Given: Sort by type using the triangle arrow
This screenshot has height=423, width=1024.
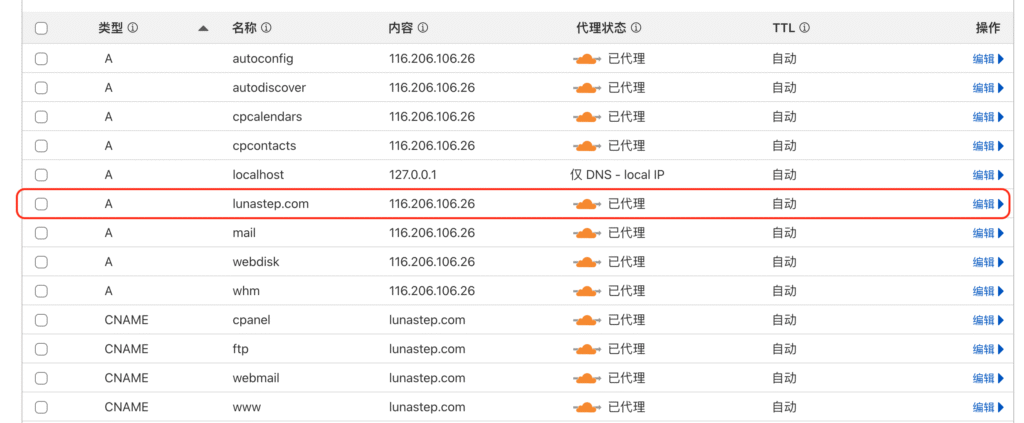Looking at the screenshot, I should (x=203, y=29).
